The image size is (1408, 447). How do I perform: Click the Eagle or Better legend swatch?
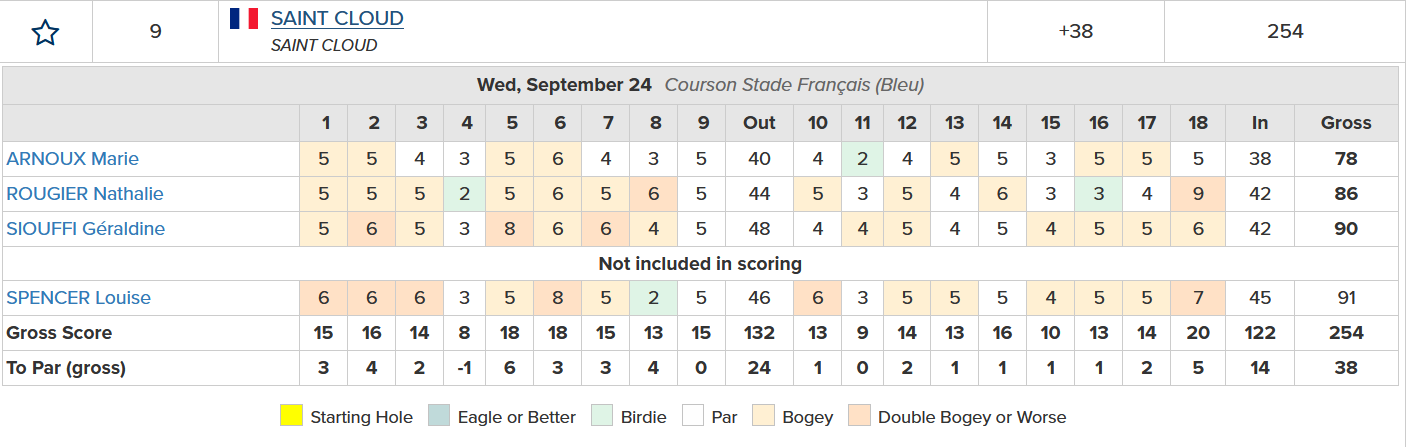(x=438, y=417)
